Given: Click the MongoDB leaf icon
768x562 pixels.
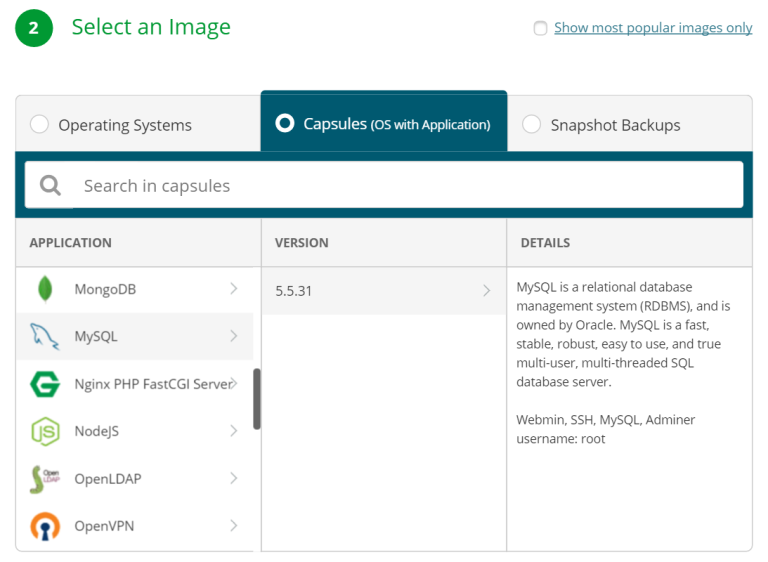Looking at the screenshot, I should (44, 289).
